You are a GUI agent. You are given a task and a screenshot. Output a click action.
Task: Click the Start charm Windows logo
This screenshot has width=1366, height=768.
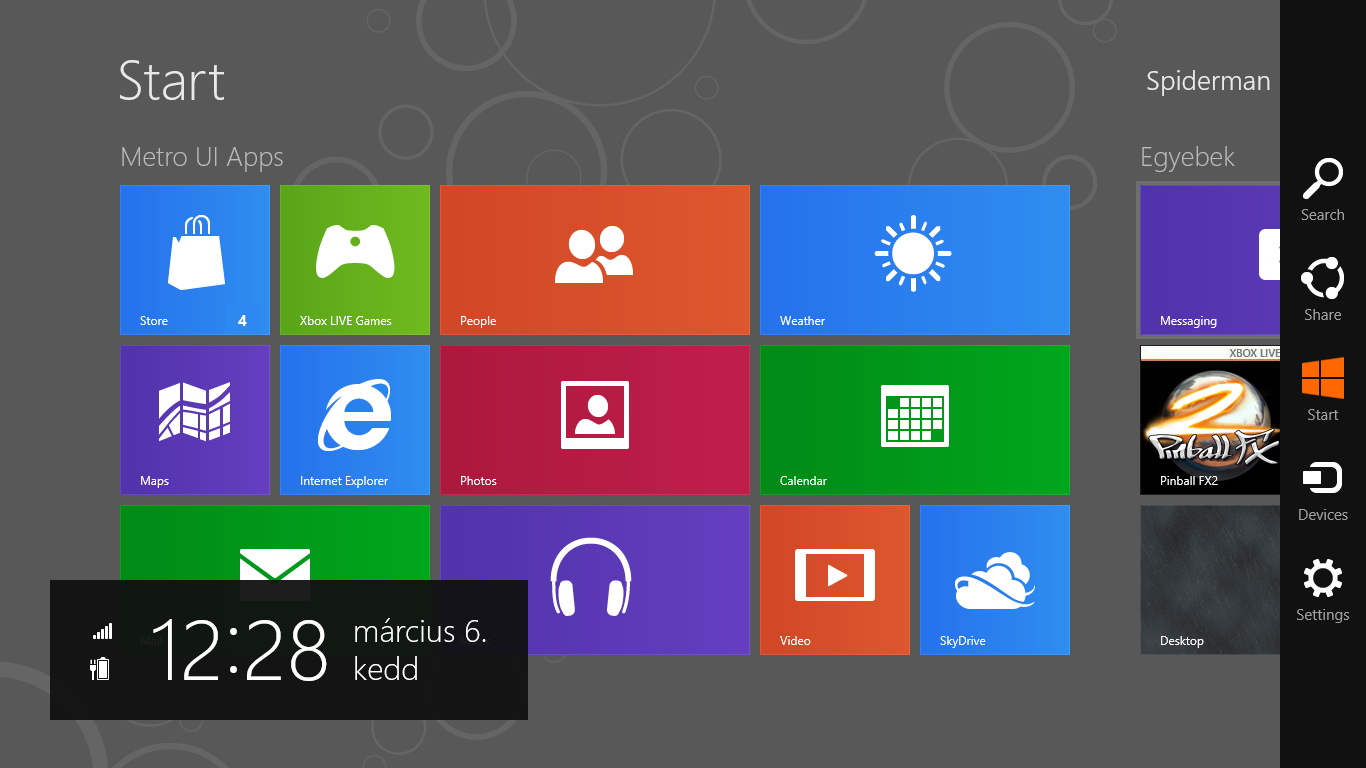coord(1322,379)
